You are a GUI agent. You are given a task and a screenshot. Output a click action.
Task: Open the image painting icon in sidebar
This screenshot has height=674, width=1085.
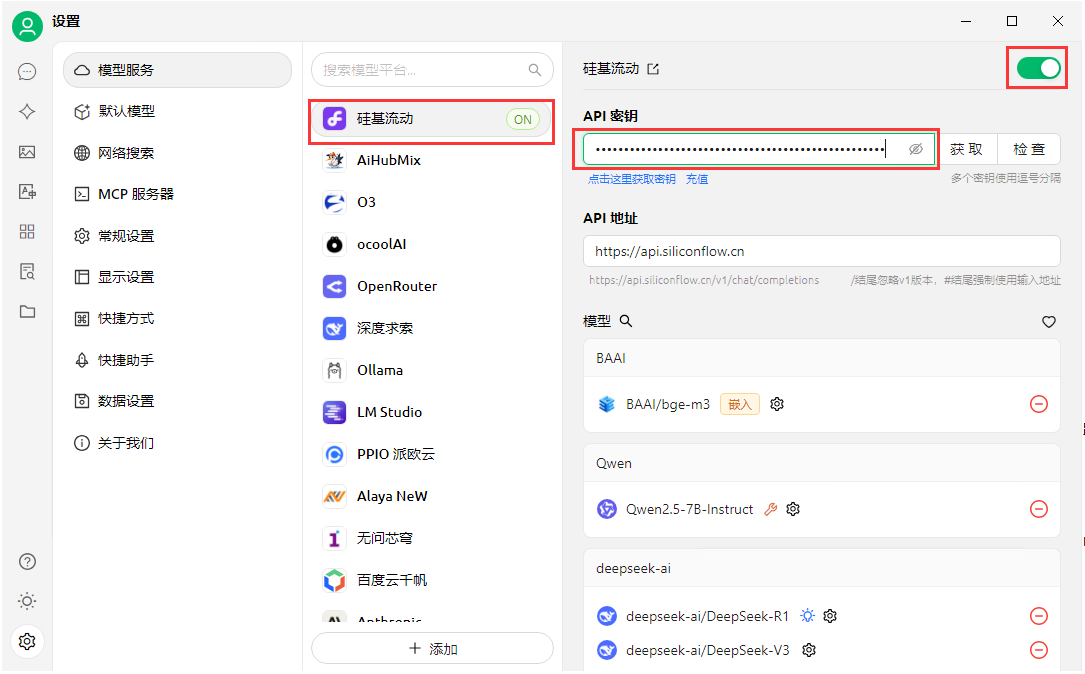[27, 152]
